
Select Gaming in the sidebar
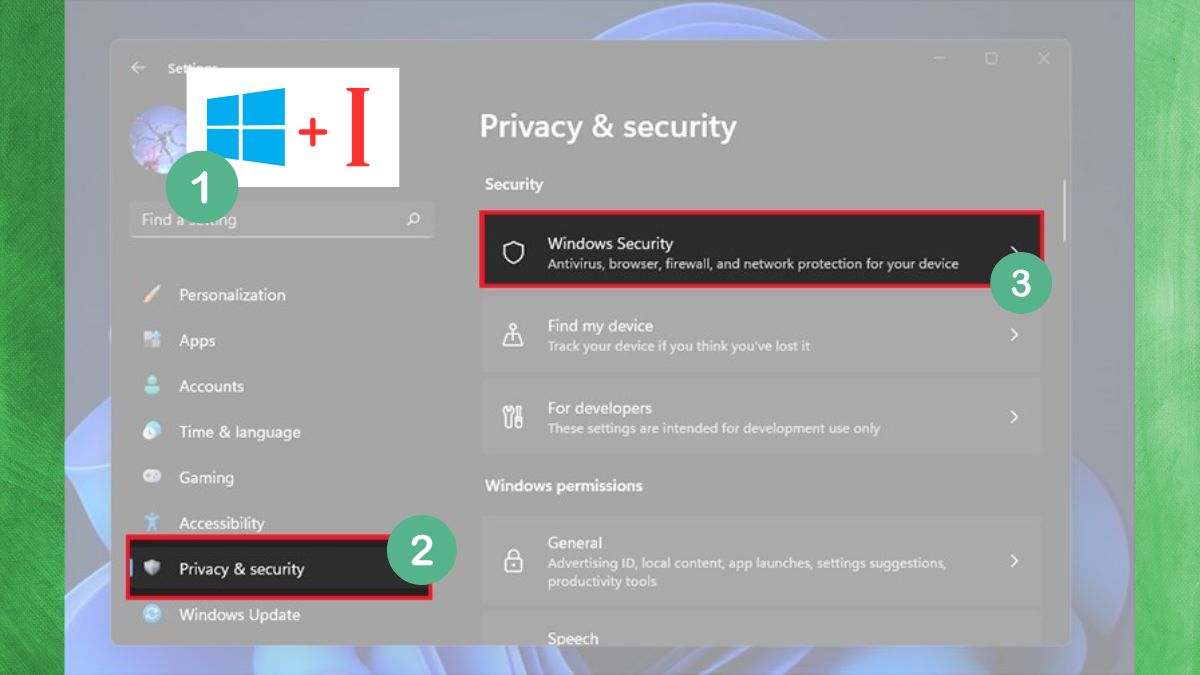[280, 478]
